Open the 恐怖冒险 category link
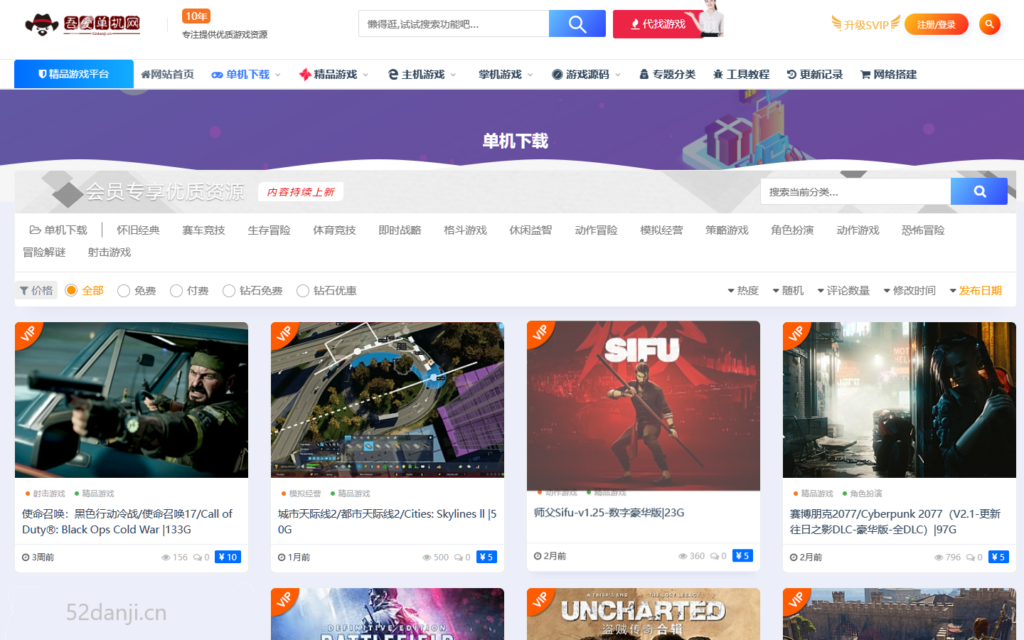 (923, 230)
